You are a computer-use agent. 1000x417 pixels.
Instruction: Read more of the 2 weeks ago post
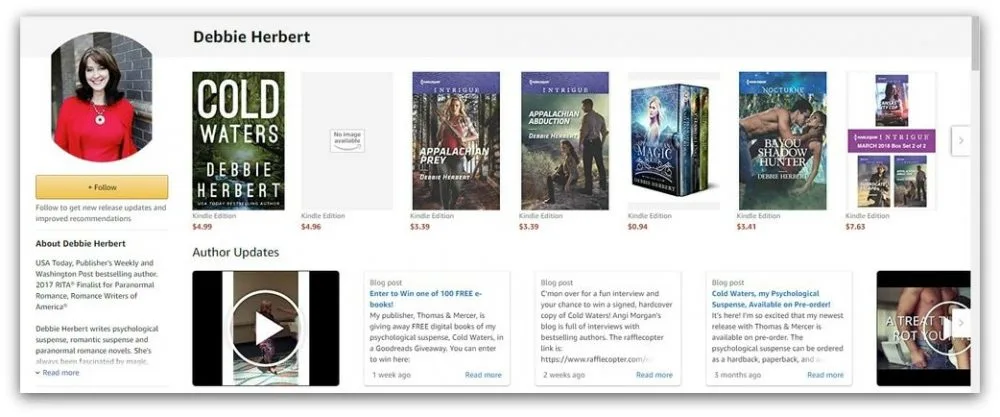click(x=654, y=375)
